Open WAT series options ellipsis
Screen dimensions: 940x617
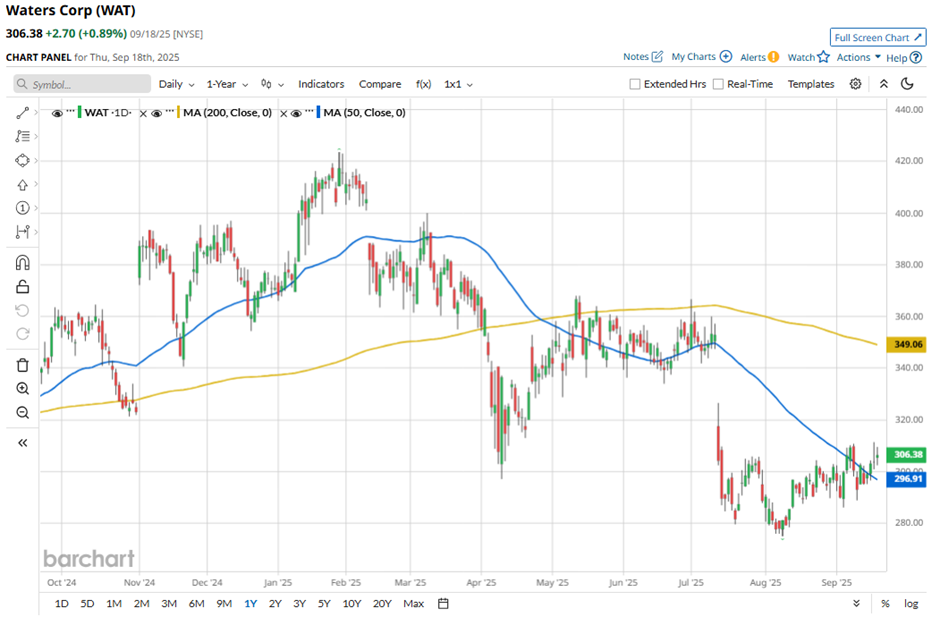[71, 112]
